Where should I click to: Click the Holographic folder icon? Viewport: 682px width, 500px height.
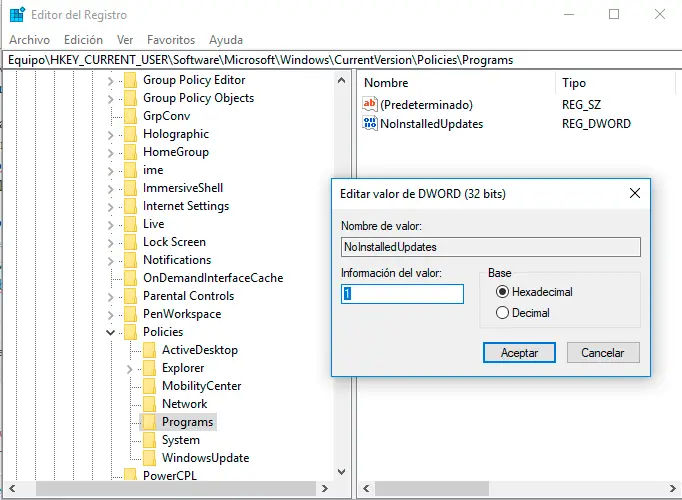[130, 134]
